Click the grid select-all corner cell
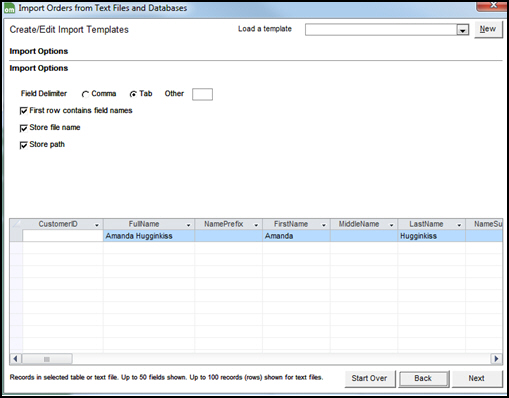 click(16, 224)
